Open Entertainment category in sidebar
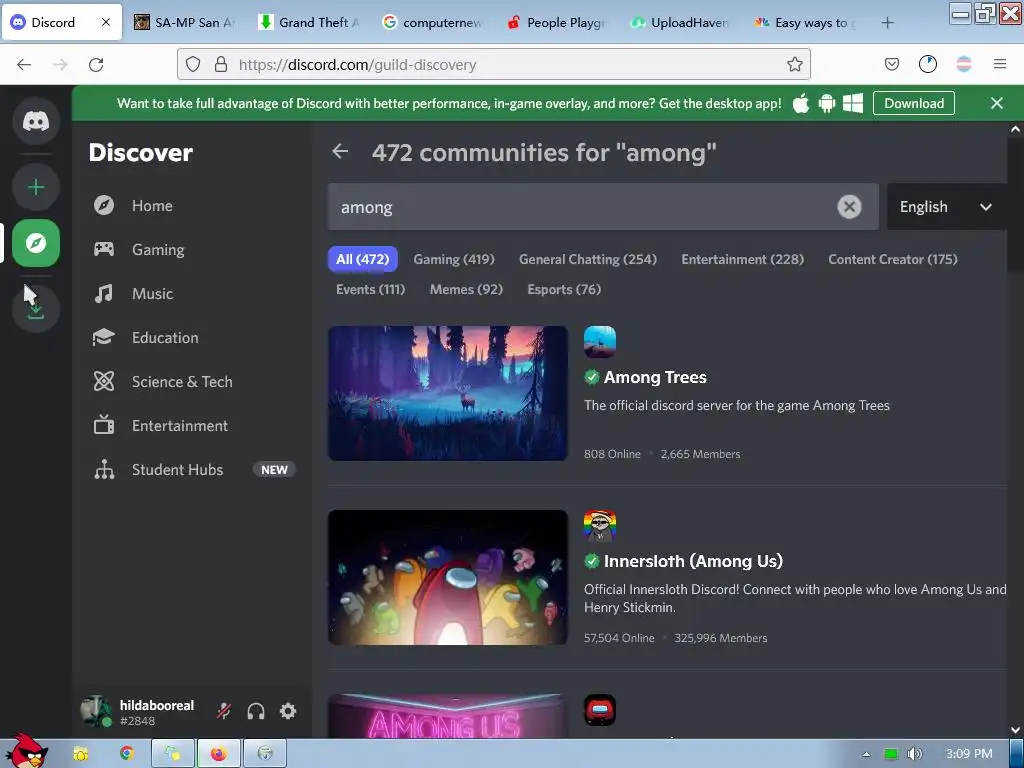The image size is (1024, 768). coord(193,426)
